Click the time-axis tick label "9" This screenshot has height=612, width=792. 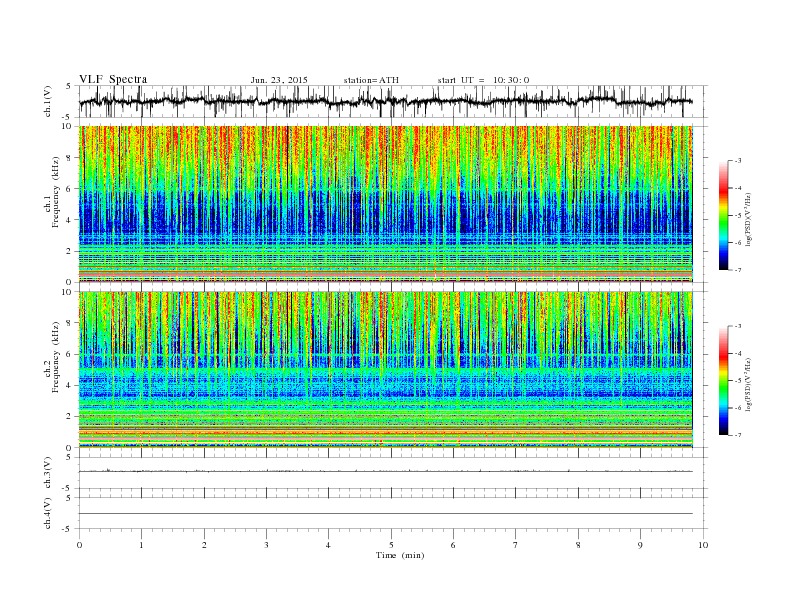(640, 545)
